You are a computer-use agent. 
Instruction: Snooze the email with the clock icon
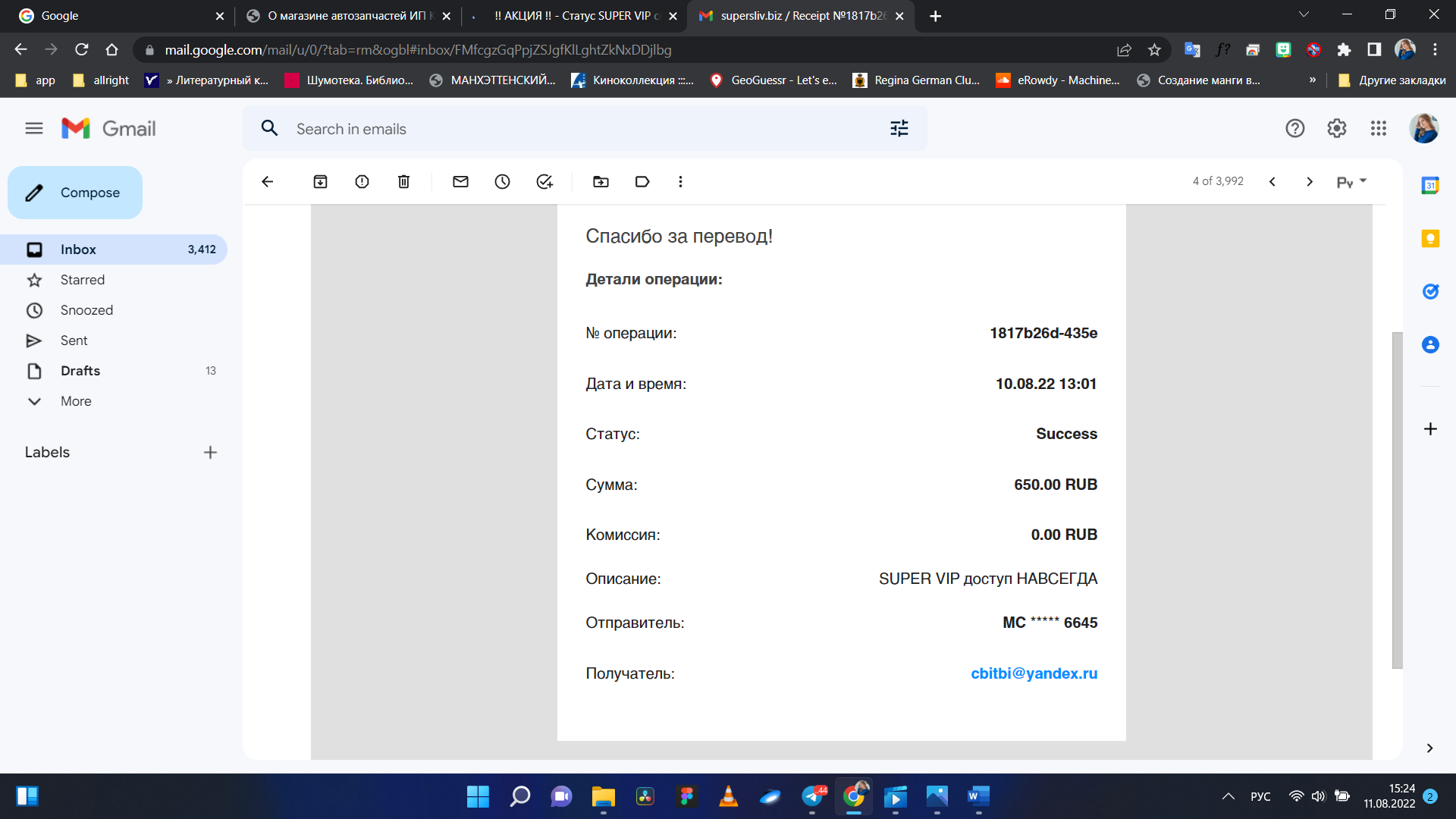coord(502,181)
